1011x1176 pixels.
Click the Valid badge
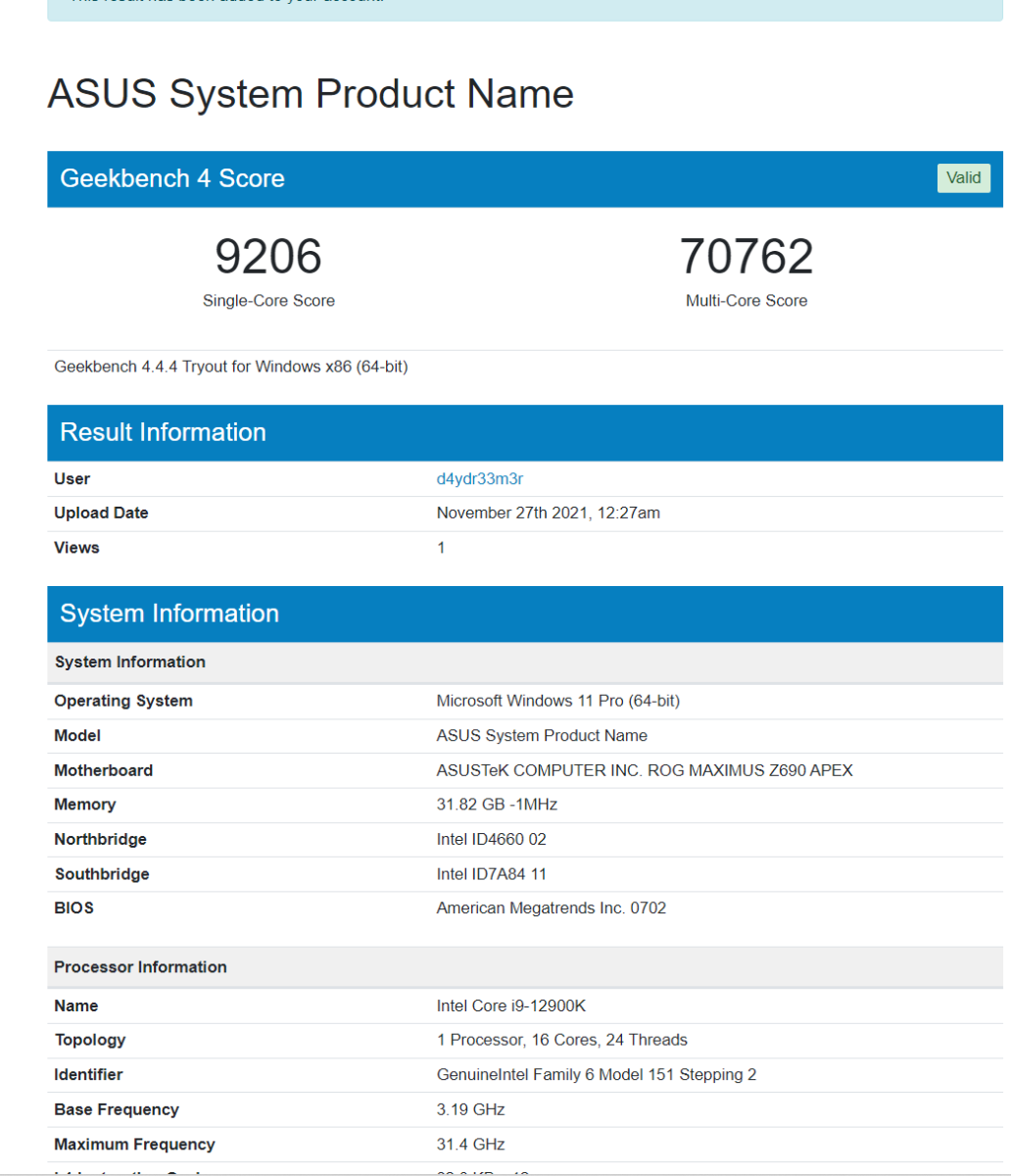(x=964, y=178)
